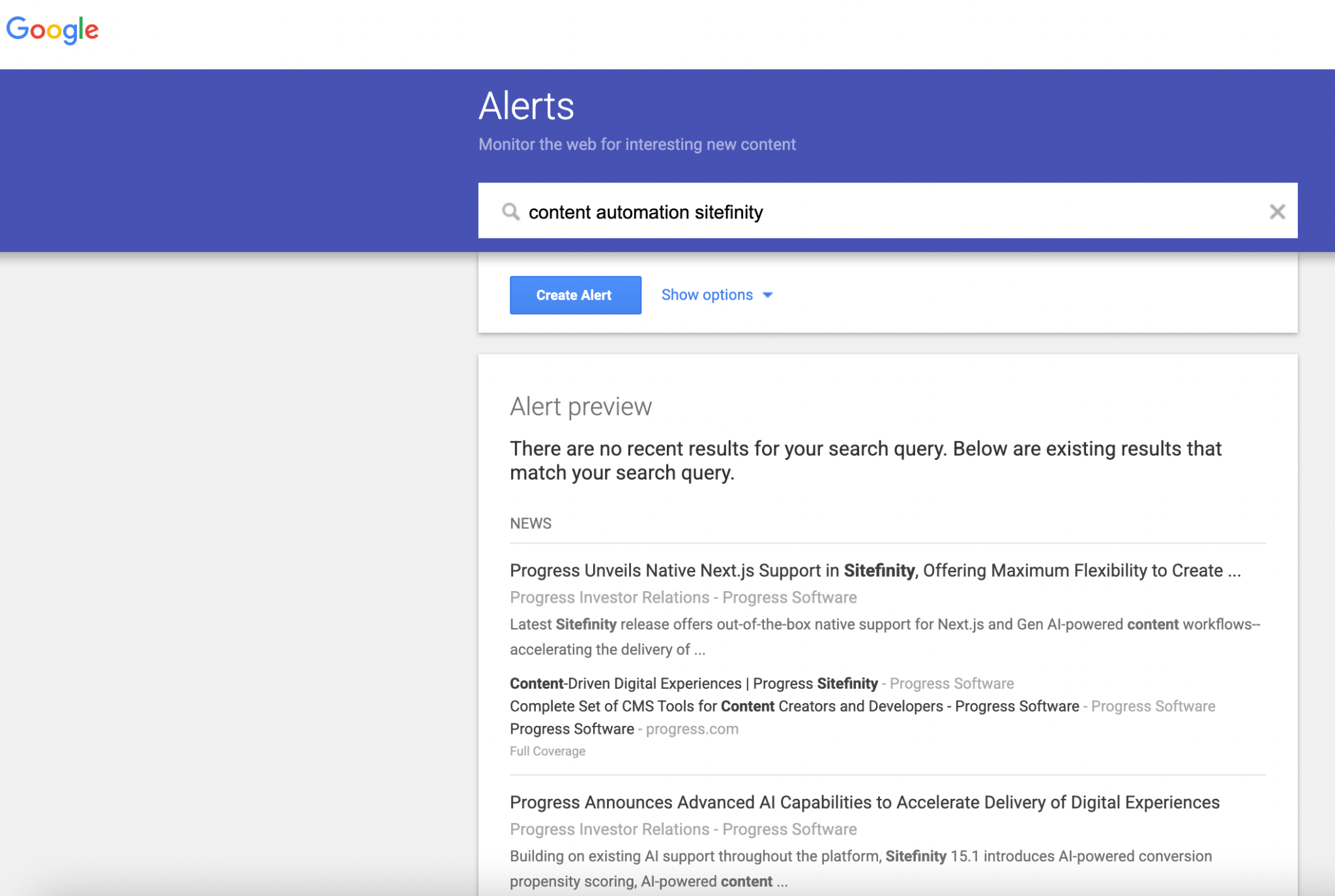Click the Google logo
The height and width of the screenshot is (896, 1335).
pos(52,29)
